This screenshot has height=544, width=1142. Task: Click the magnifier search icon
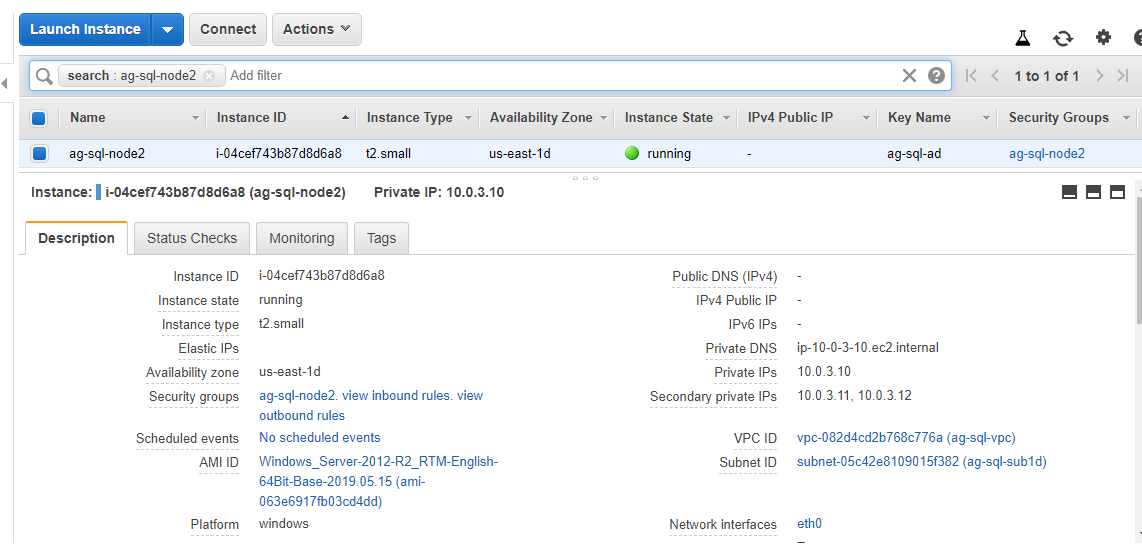tap(44, 76)
